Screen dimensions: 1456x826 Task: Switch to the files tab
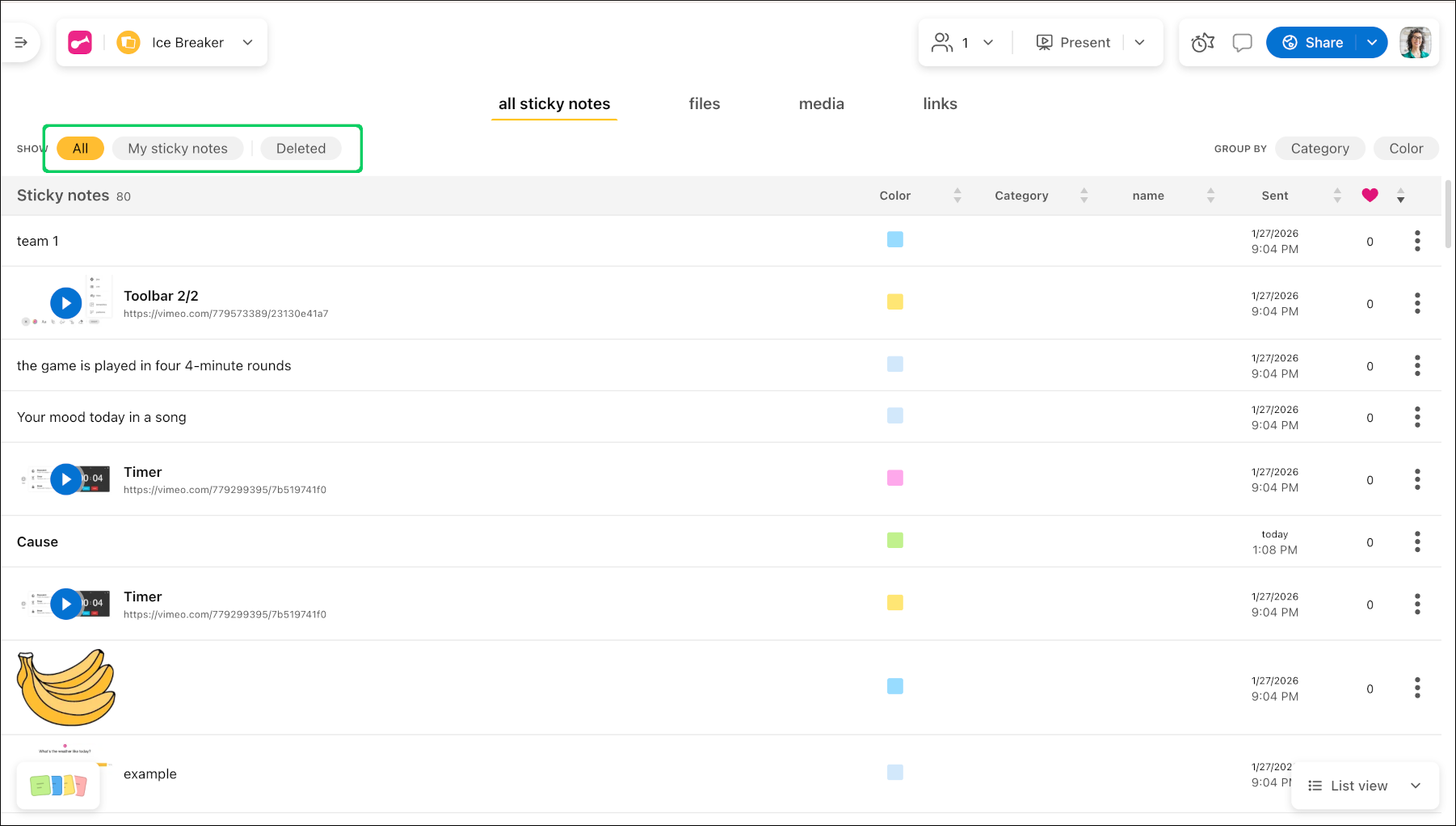point(704,104)
